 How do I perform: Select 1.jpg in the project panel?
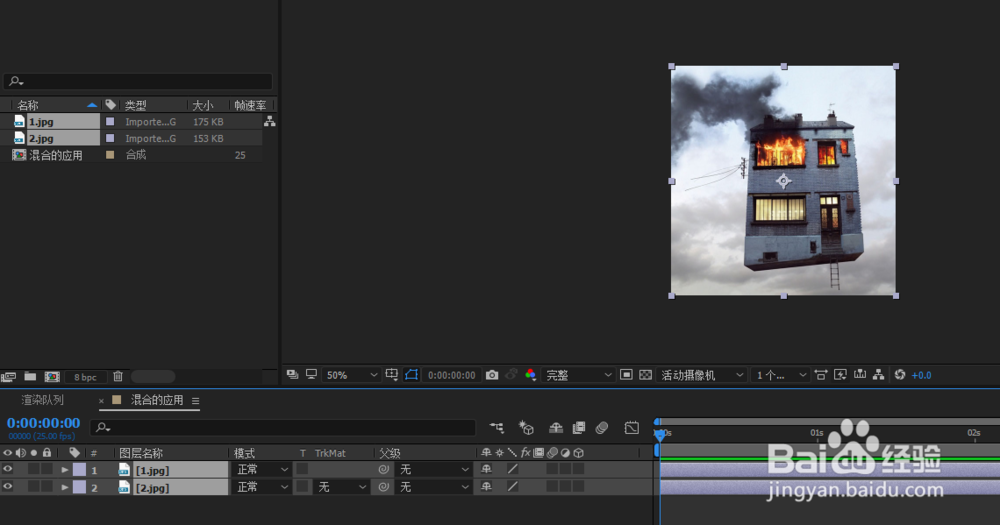pyautogui.click(x=41, y=121)
